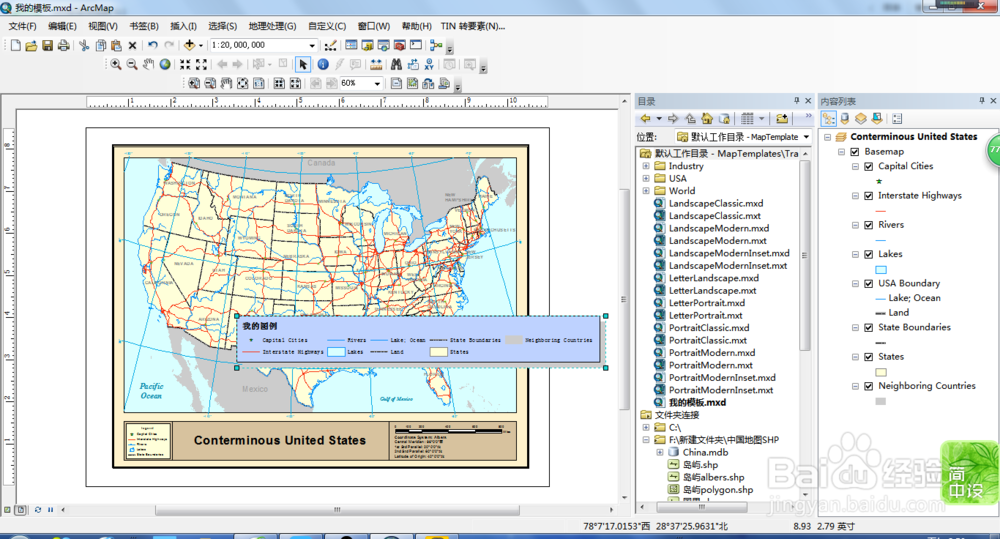Select the Zoom In map tool

click(x=115, y=64)
